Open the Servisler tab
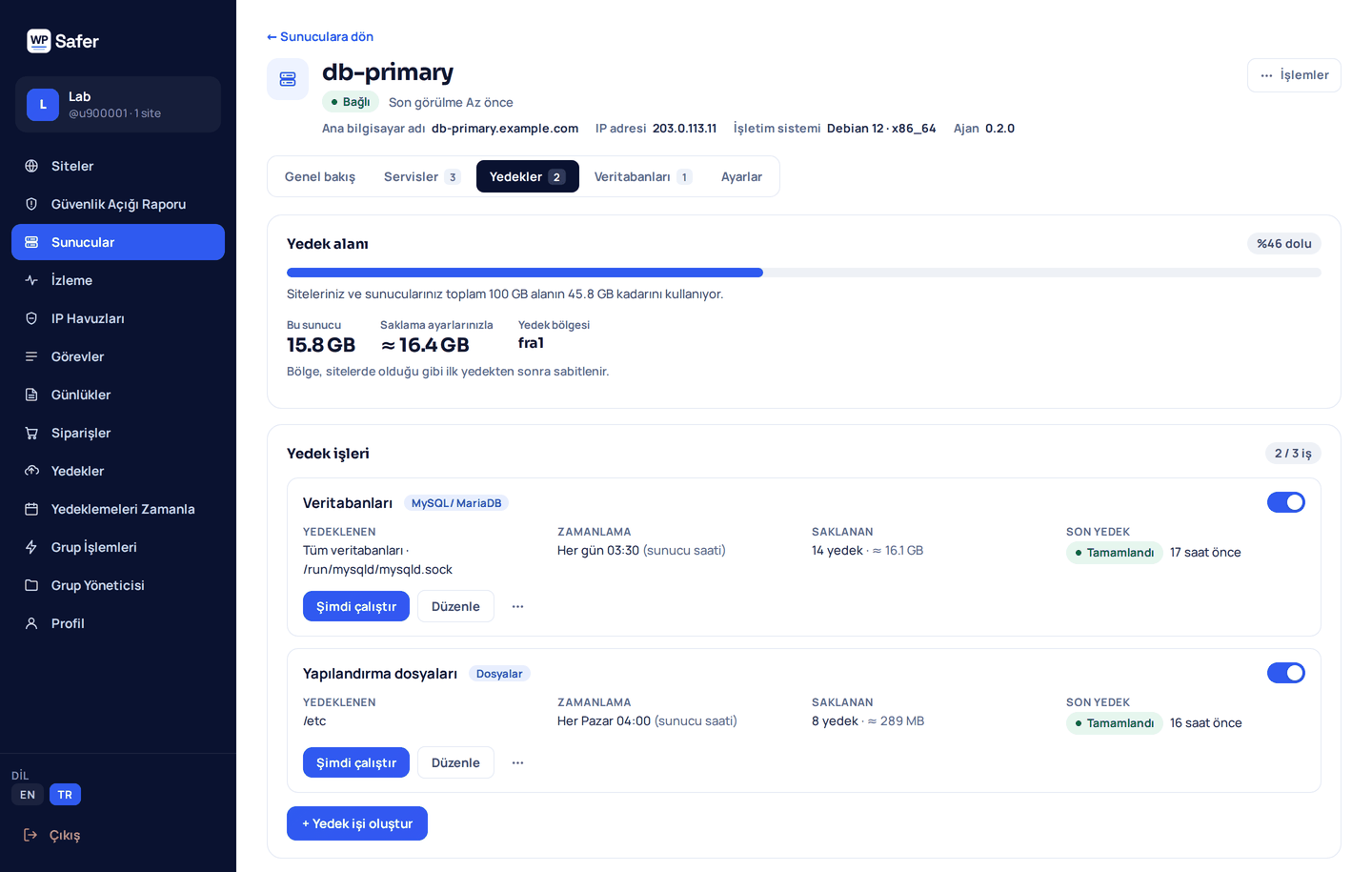This screenshot has width=1372, height=872. pyautogui.click(x=422, y=176)
